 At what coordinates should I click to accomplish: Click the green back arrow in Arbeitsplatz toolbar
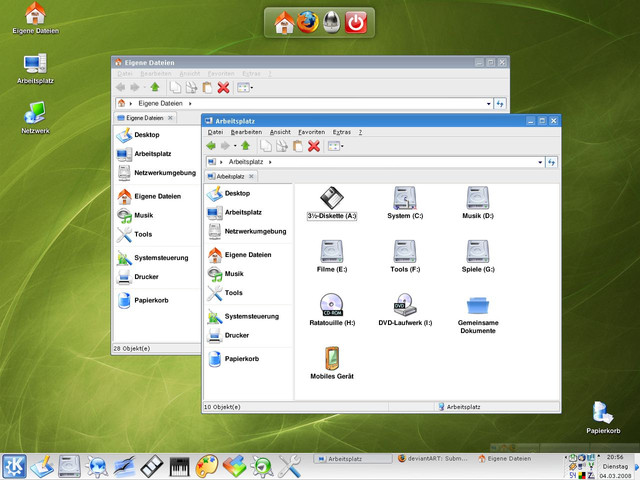tap(211, 146)
